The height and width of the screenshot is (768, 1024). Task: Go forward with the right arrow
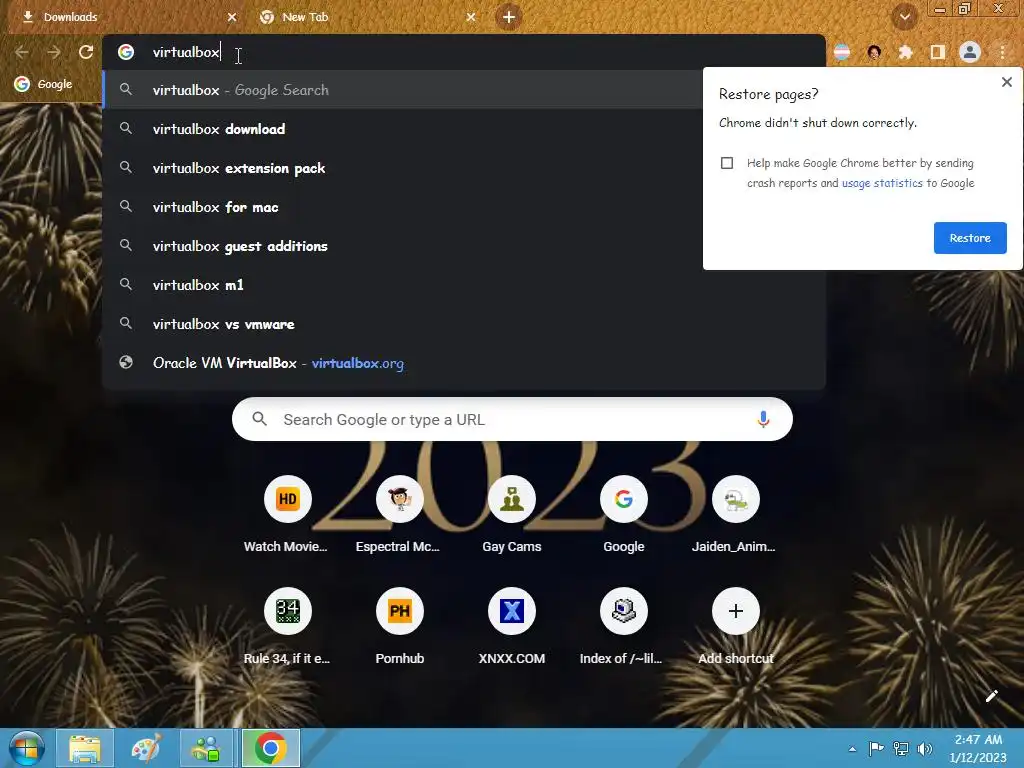coord(54,52)
